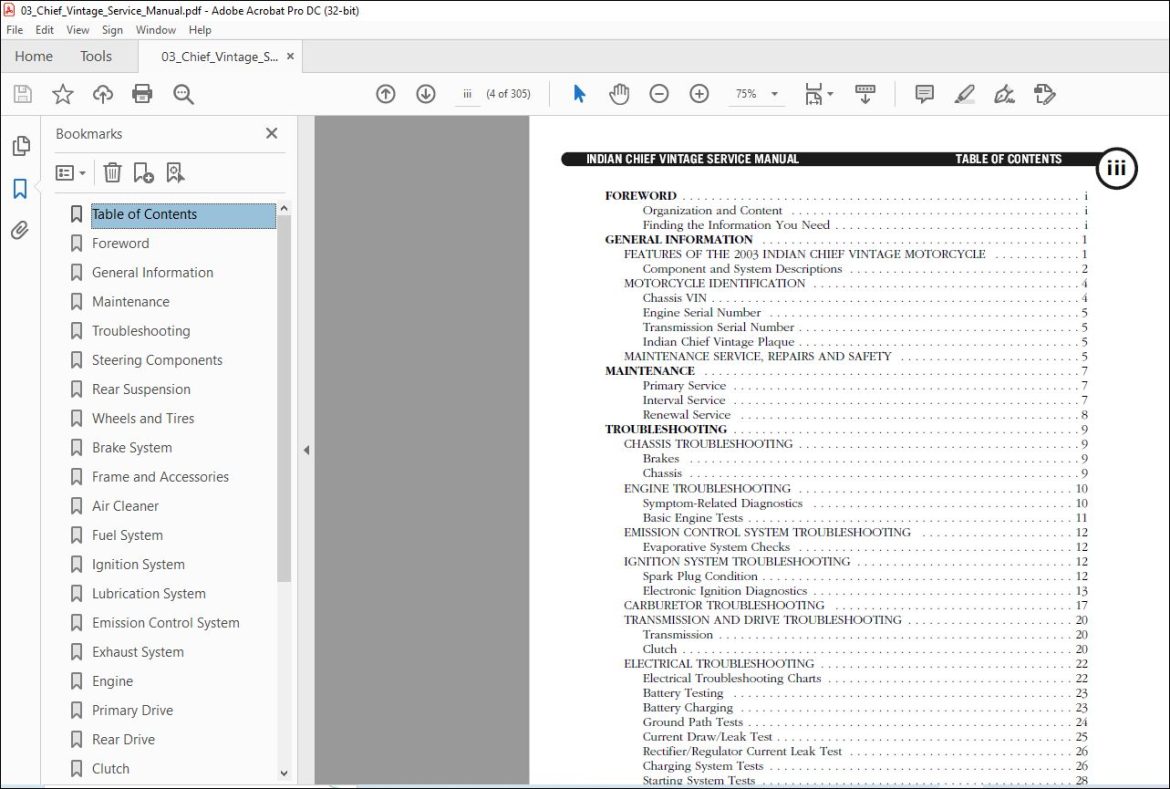Jump to the Emission Control System bookmark

click(166, 623)
